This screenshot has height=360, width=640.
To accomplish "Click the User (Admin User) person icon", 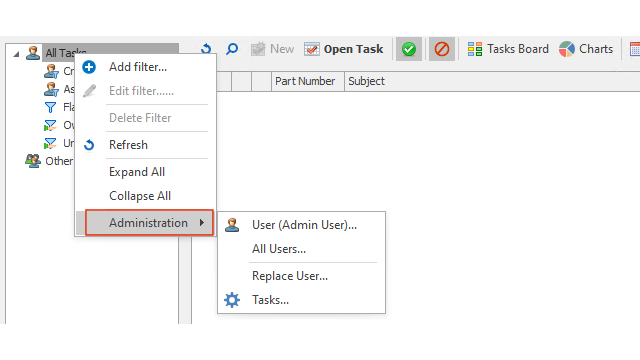I will coord(232,225).
